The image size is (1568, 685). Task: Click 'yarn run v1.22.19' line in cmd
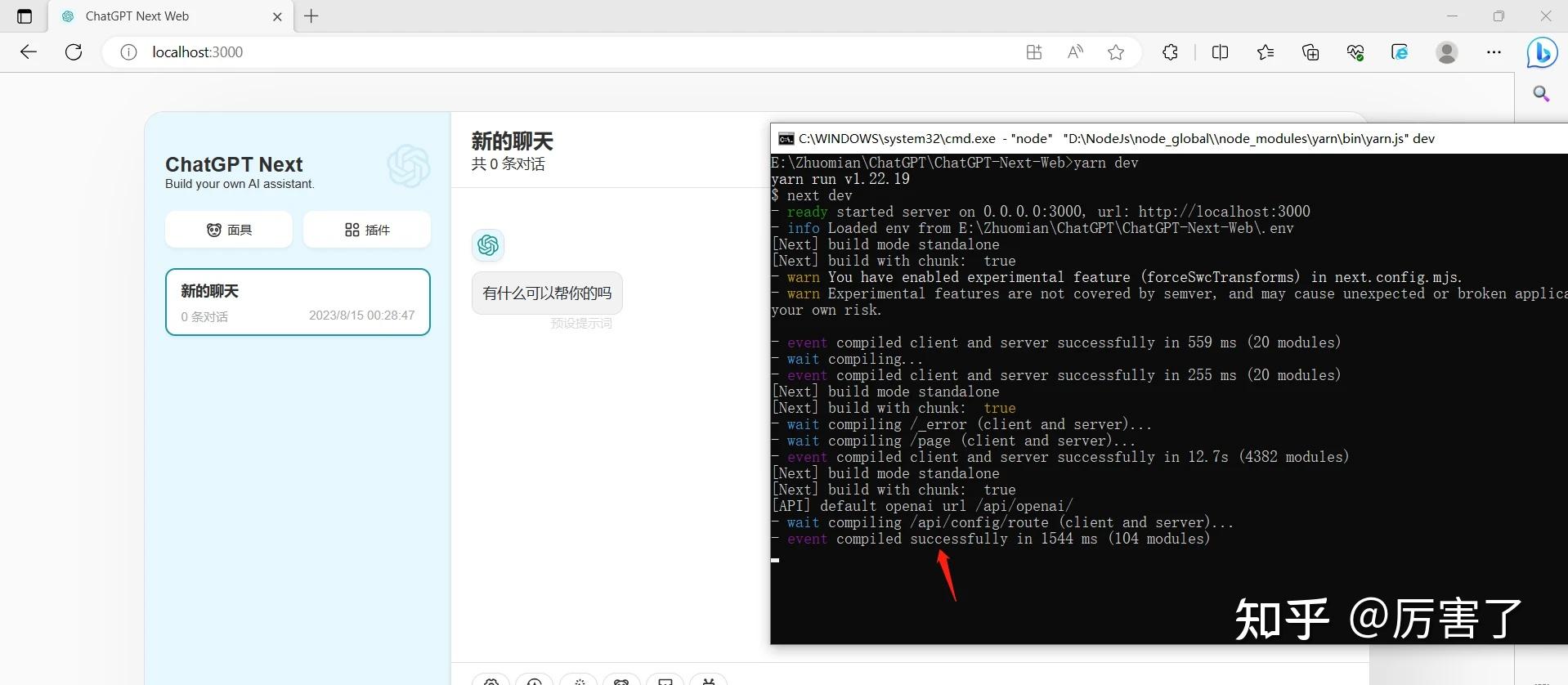tap(840, 179)
